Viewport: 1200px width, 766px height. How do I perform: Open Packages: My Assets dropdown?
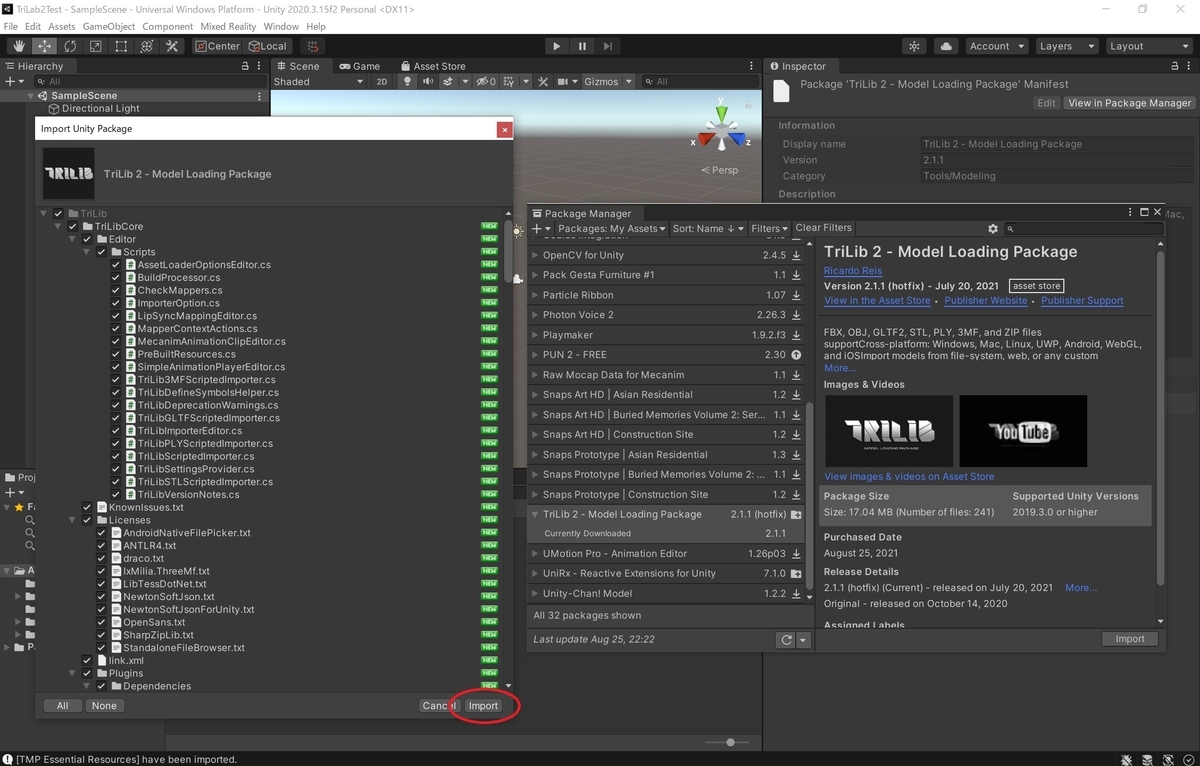pos(611,229)
